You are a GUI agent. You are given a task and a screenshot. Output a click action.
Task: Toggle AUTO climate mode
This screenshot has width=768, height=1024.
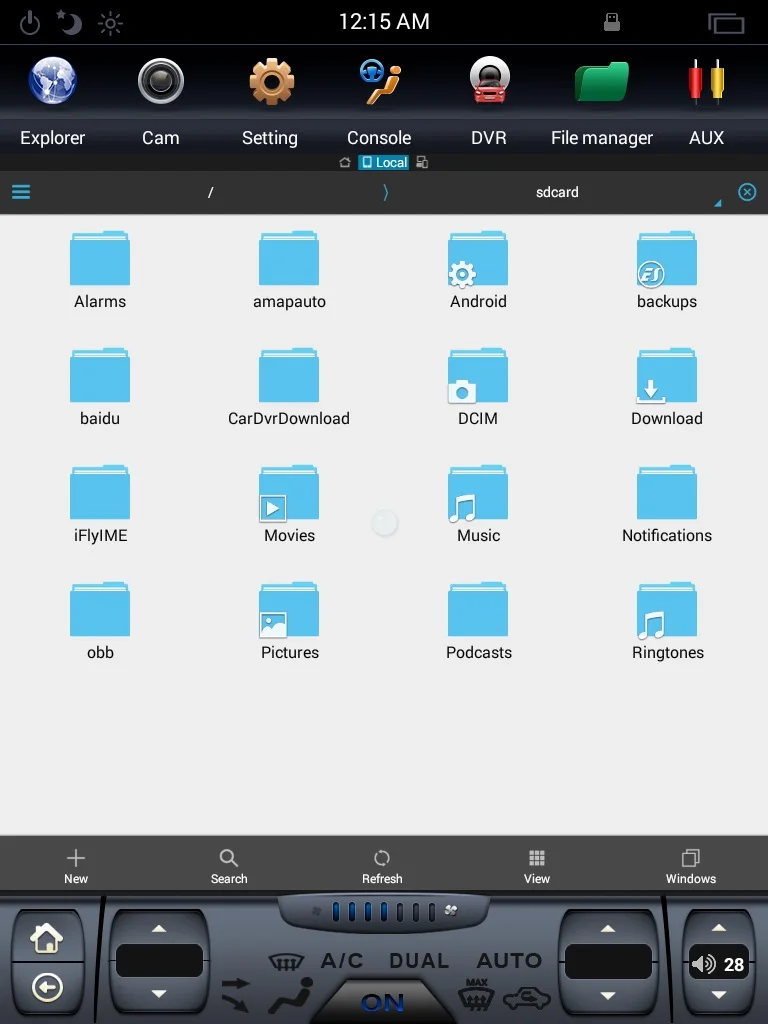509,960
